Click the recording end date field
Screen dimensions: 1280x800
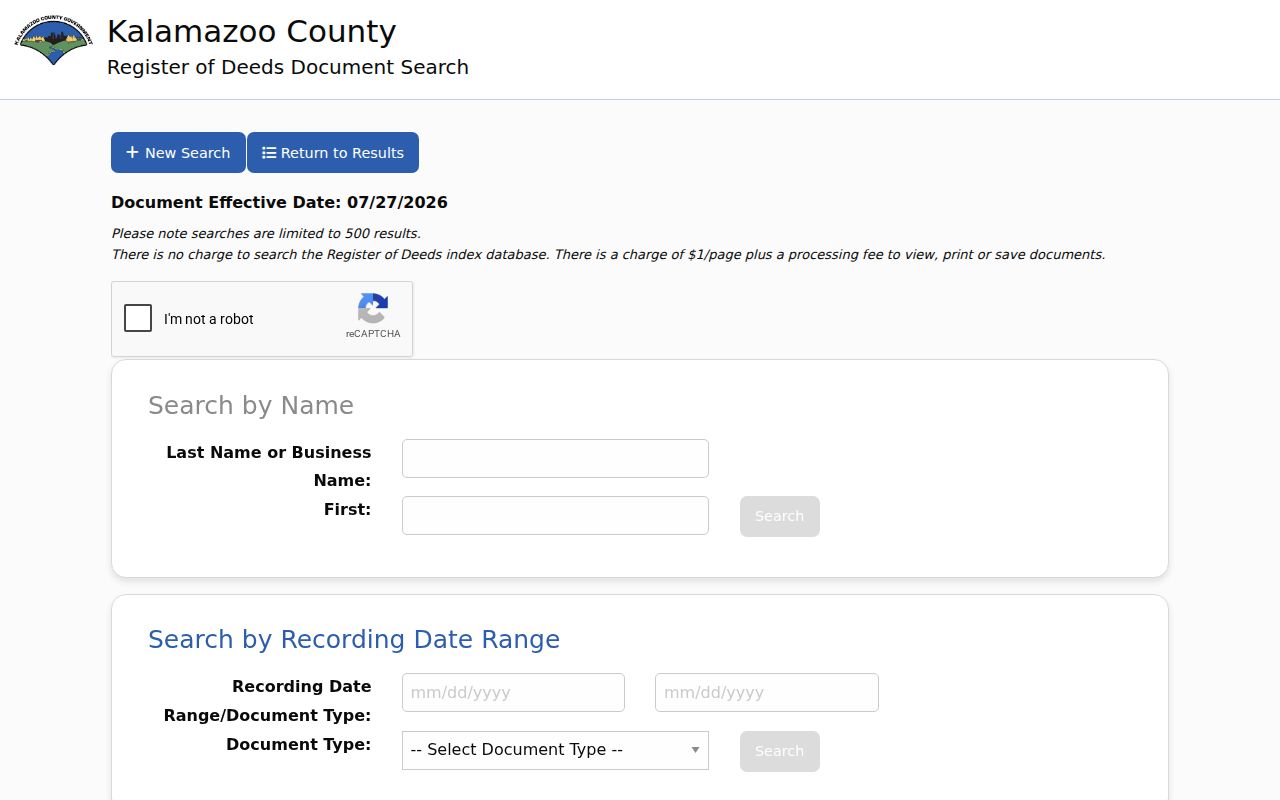point(767,692)
